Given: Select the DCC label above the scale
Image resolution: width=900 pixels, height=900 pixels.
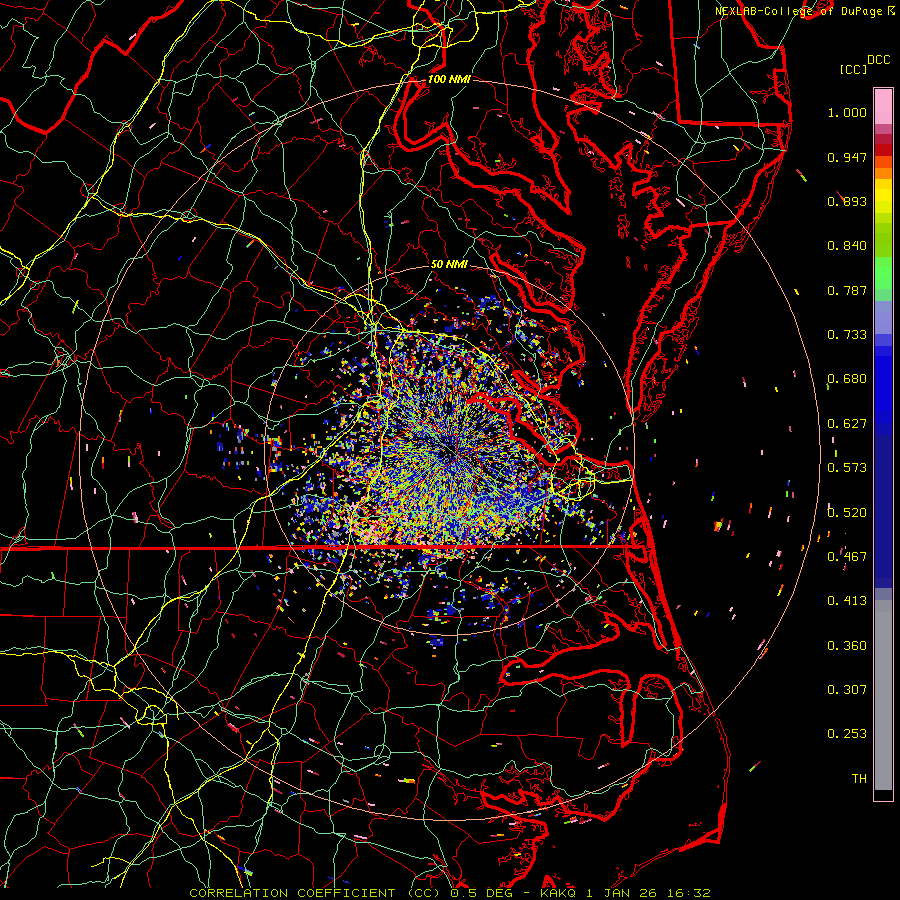Looking at the screenshot, I should [x=879, y=60].
